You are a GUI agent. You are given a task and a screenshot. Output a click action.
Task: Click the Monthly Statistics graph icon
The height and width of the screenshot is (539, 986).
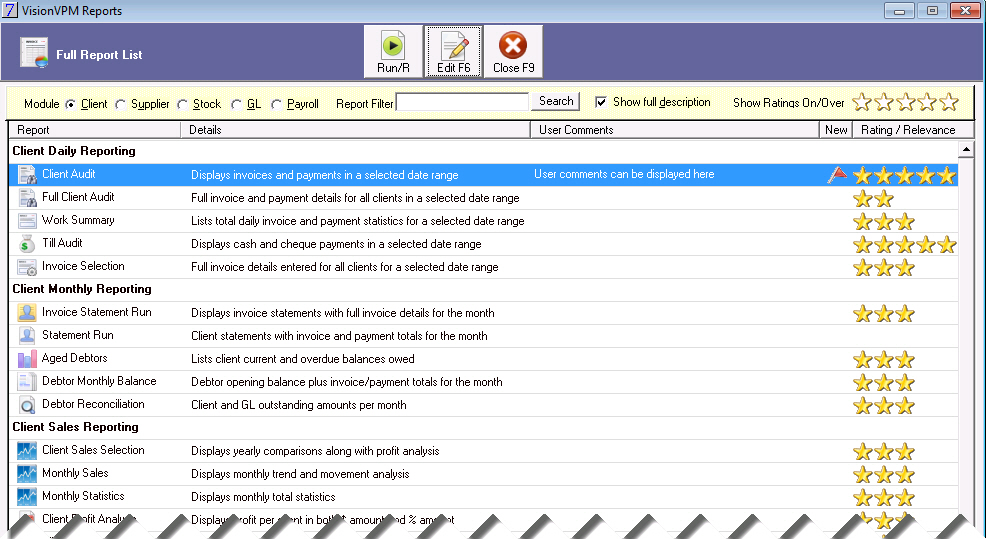pos(27,497)
